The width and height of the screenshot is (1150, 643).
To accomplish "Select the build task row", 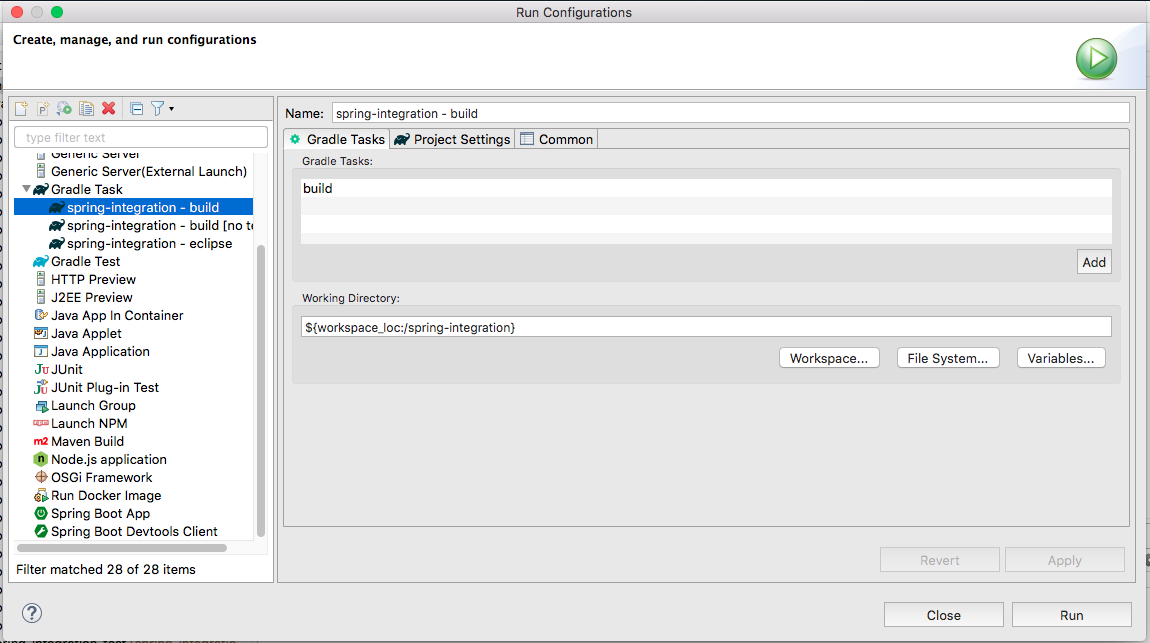I will pyautogui.click(x=706, y=188).
